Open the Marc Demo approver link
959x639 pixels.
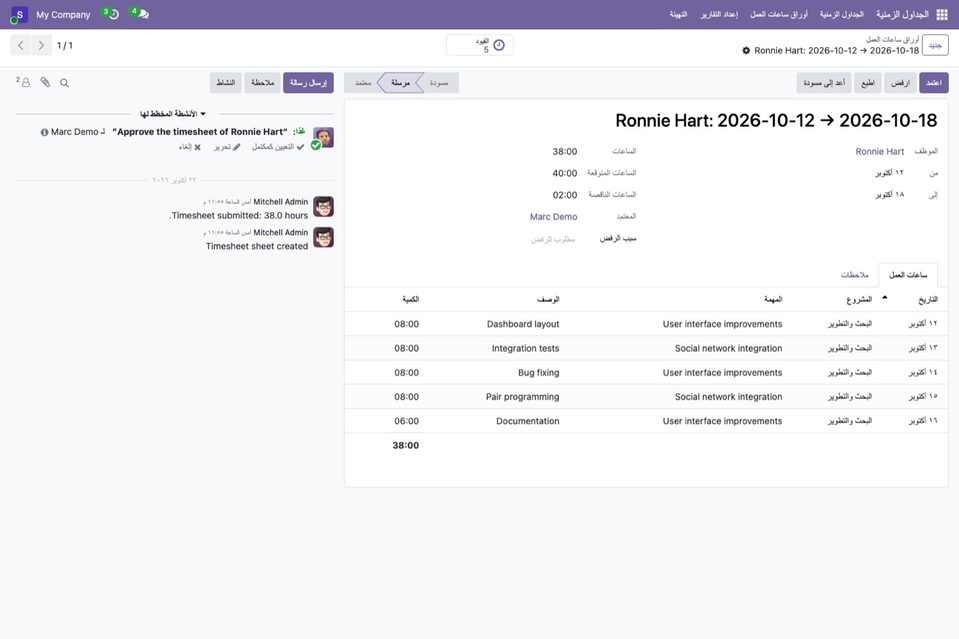tap(554, 216)
